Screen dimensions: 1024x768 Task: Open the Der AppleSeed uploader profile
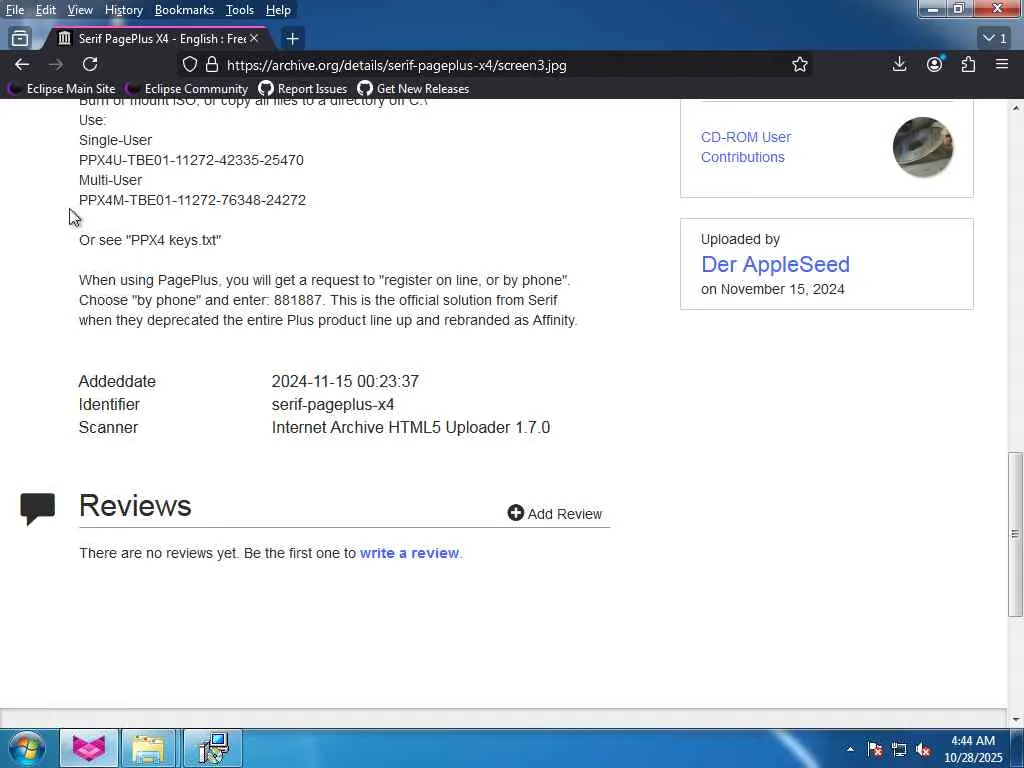tap(775, 264)
